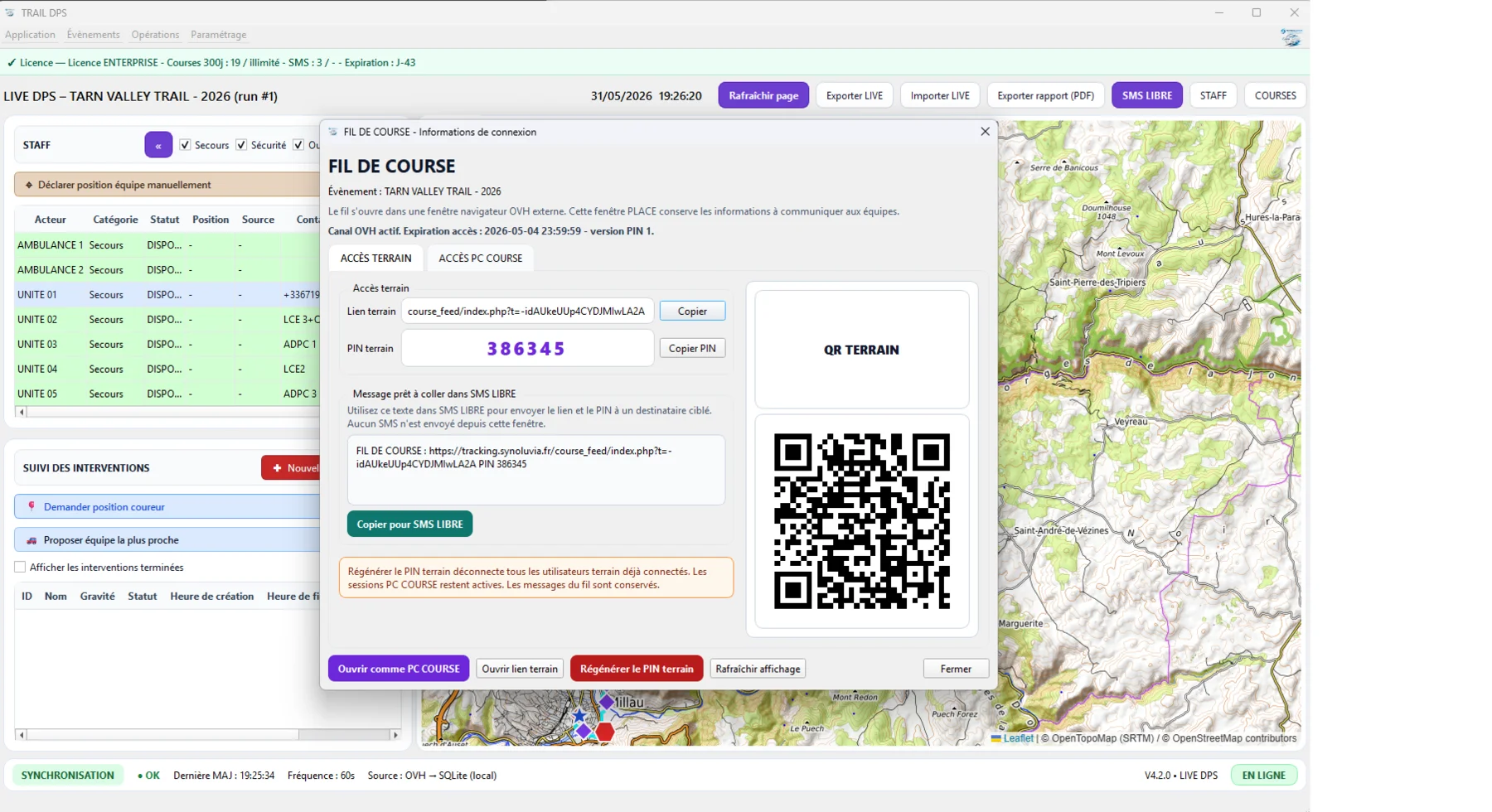Click the red Nouvel intervention button

coord(291,468)
